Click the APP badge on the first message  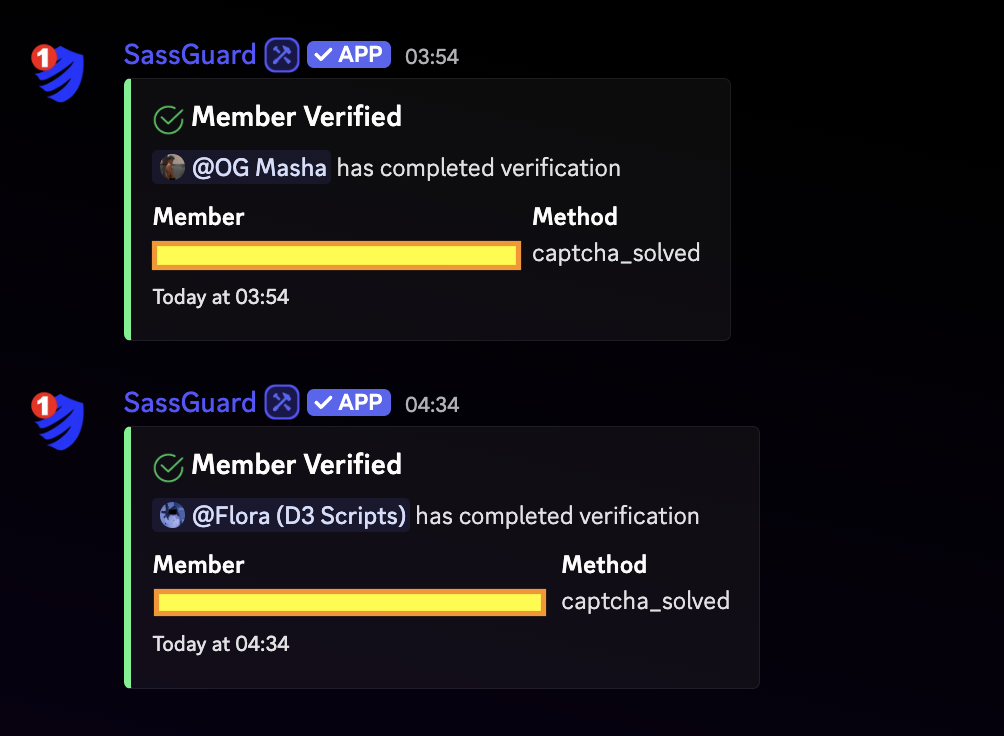click(x=348, y=55)
